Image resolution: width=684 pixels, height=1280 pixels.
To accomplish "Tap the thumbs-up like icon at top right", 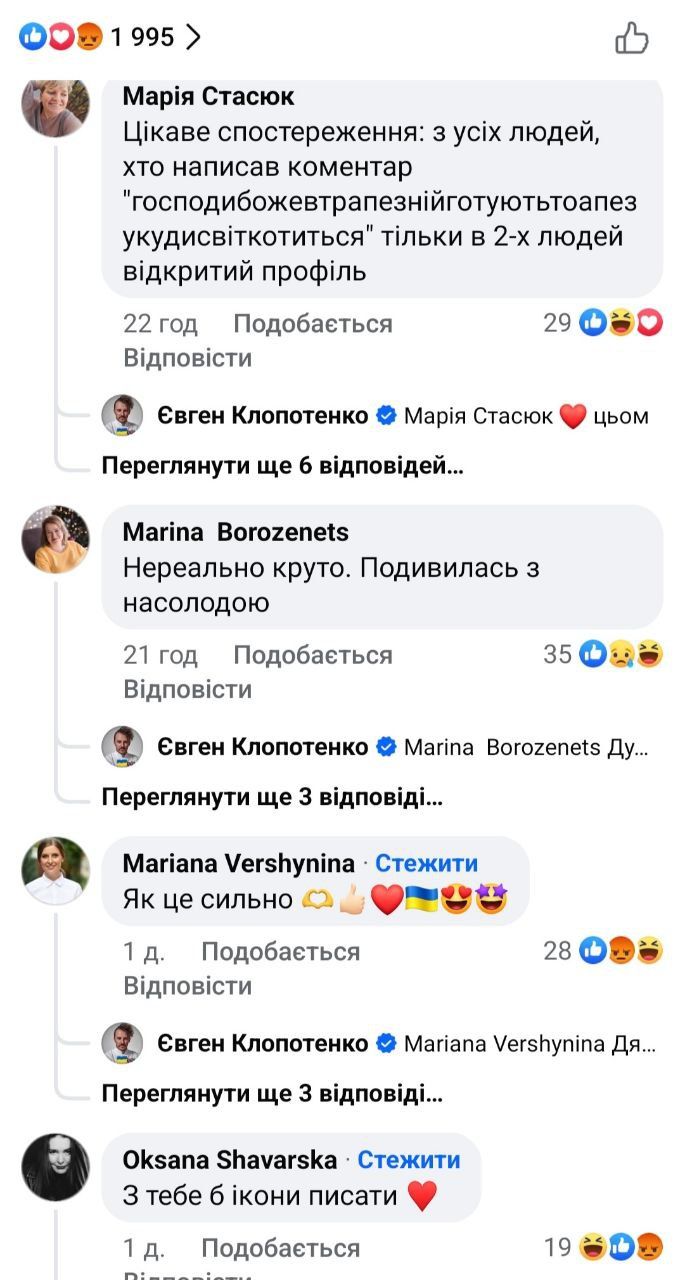I will (631, 38).
